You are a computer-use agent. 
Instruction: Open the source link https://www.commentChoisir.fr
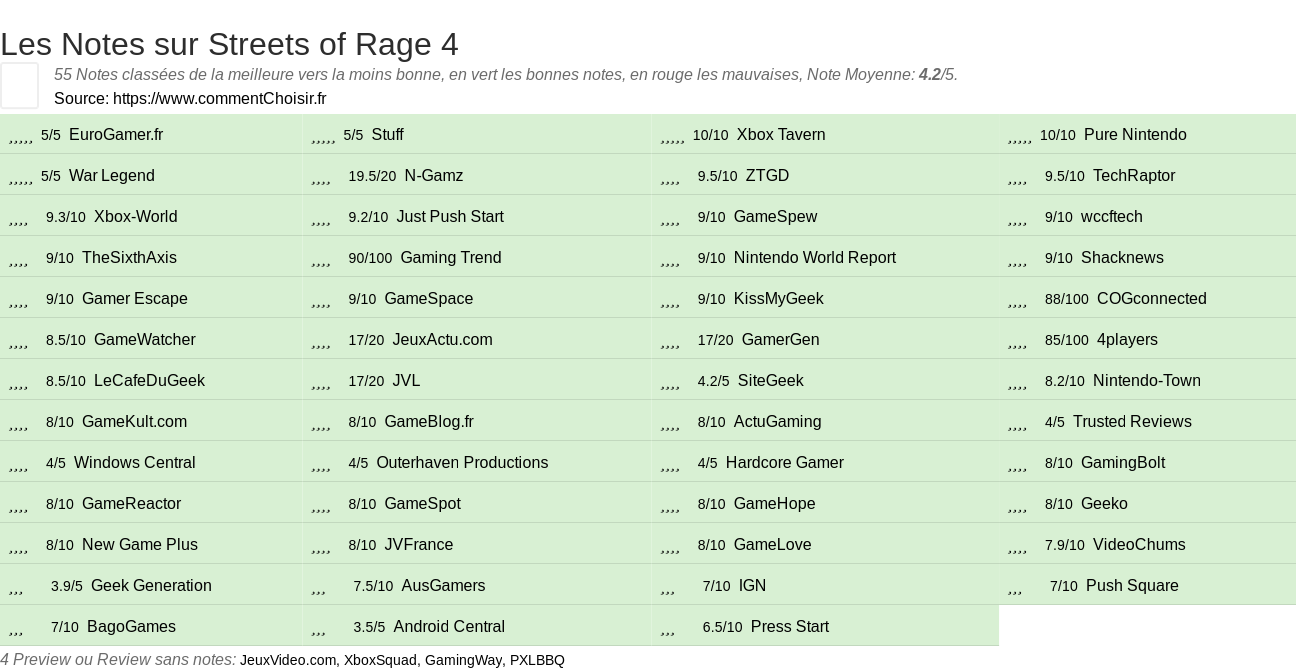[219, 98]
